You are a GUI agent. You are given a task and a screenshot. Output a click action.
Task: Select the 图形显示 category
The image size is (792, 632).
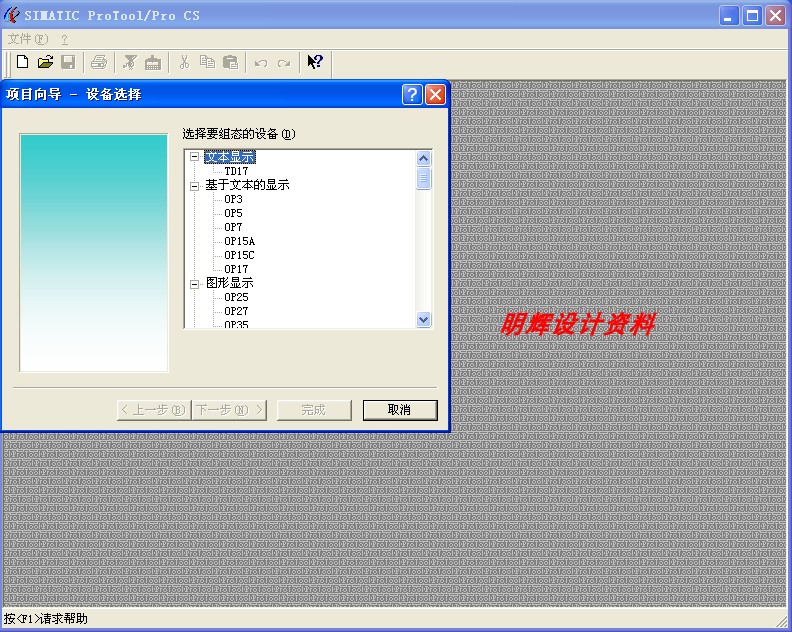[x=229, y=283]
